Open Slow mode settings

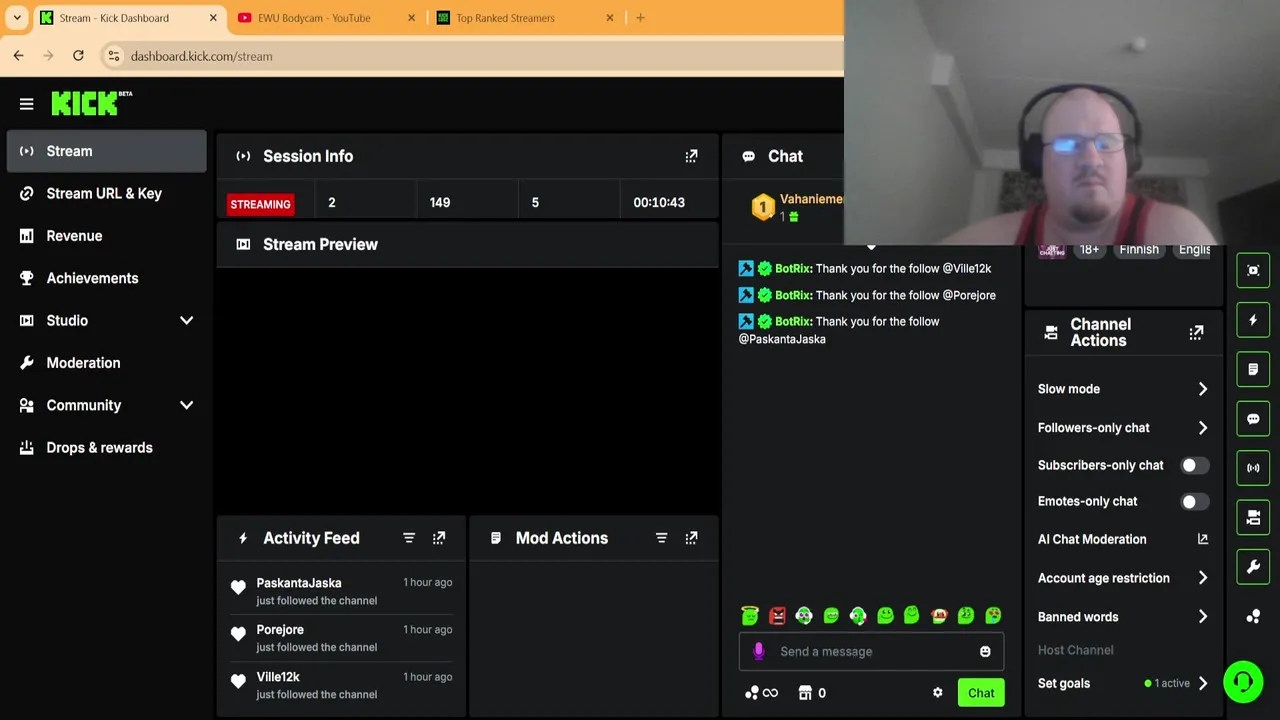[x=1123, y=389]
